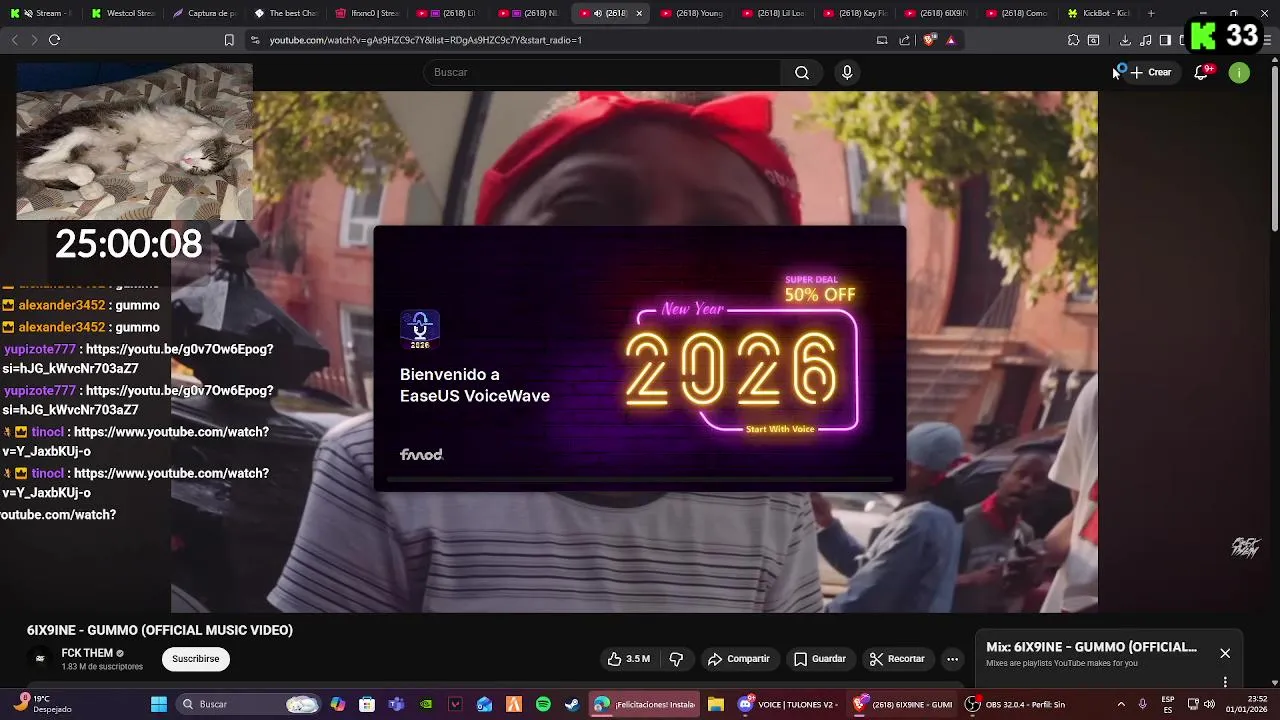The height and width of the screenshot is (720, 1280).
Task: Open a new browser tab
Action: (1151, 13)
